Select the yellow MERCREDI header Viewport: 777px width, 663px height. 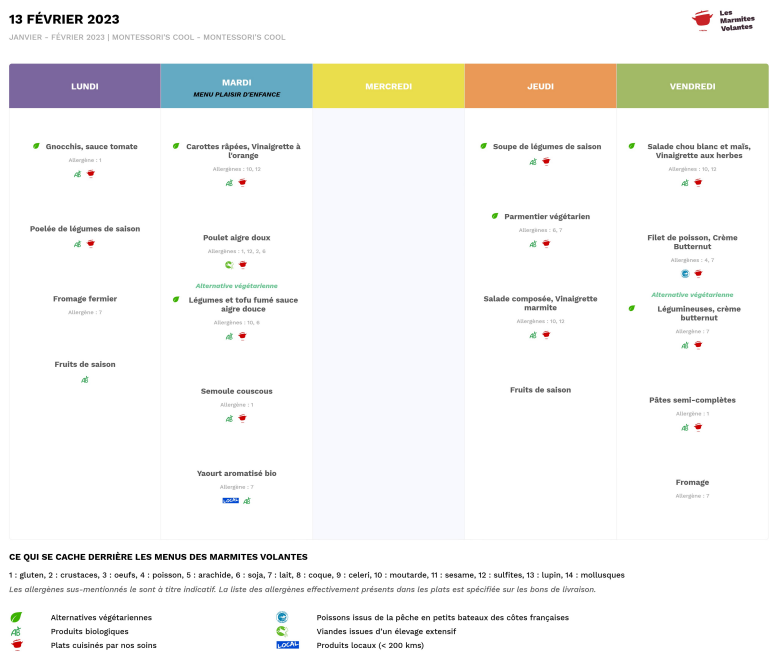click(389, 86)
